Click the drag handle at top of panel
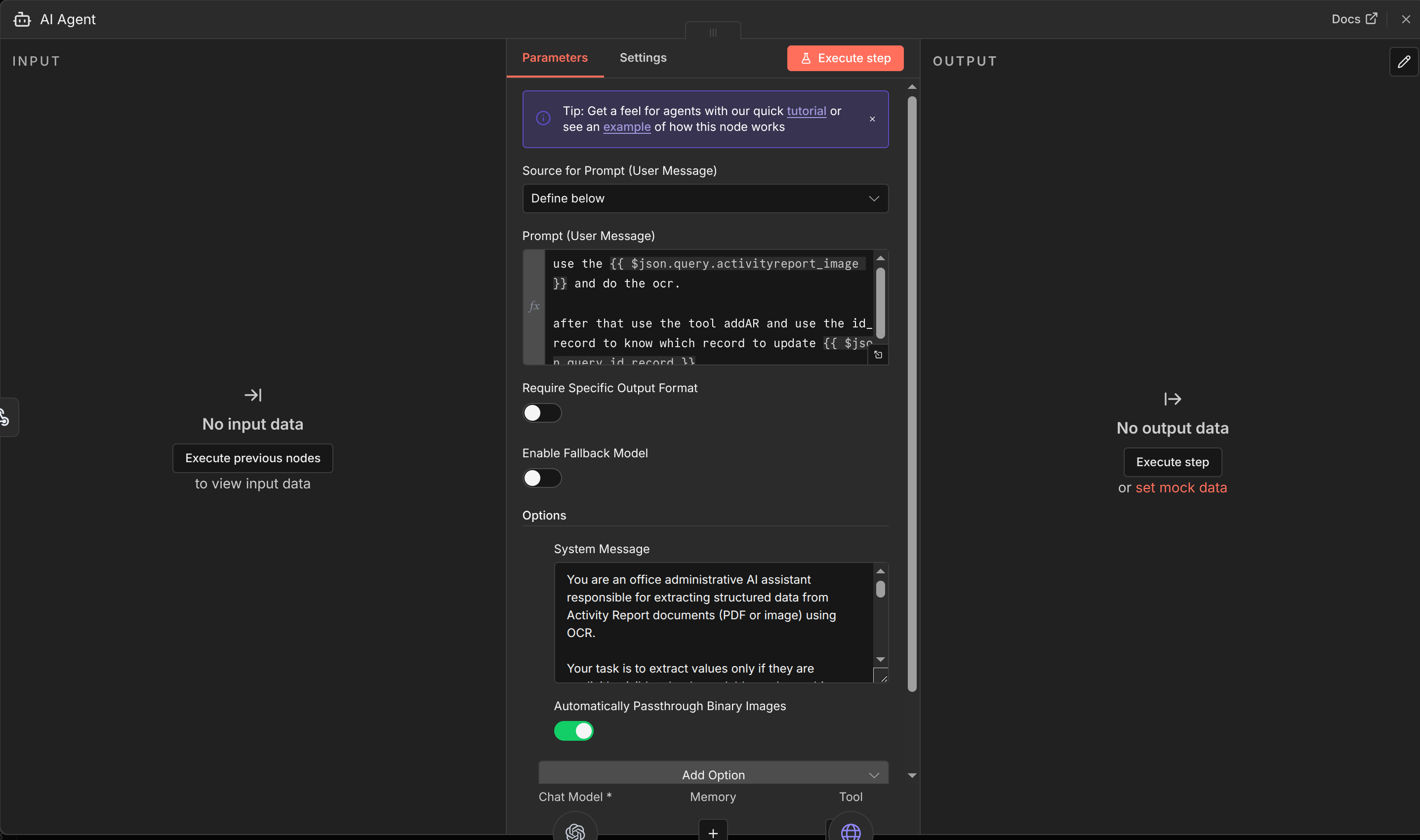The height and width of the screenshot is (840, 1420). pyautogui.click(x=713, y=32)
